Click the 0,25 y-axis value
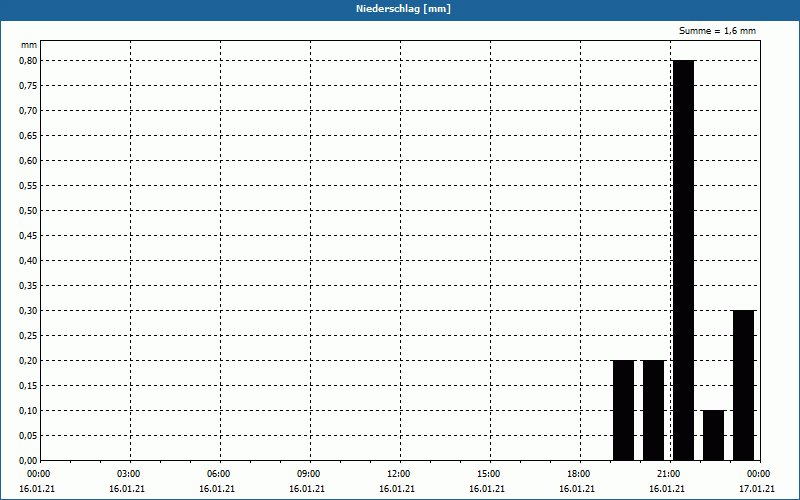 pyautogui.click(x=28, y=336)
